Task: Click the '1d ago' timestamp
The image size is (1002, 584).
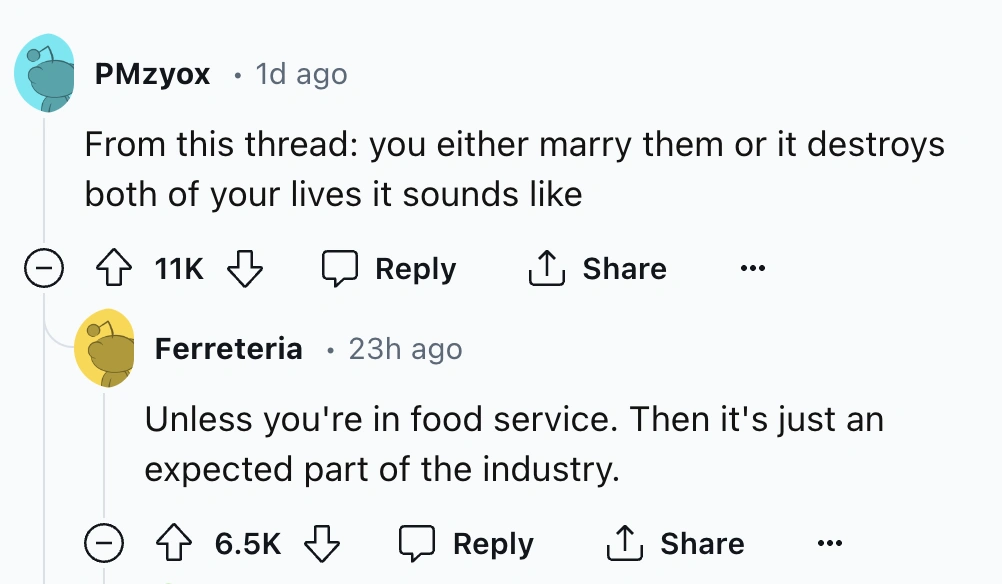Action: [301, 74]
